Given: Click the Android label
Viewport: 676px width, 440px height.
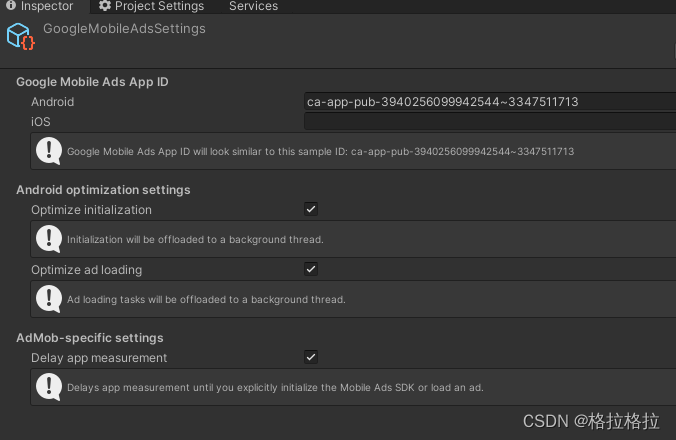Looking at the screenshot, I should click(x=53, y=102).
